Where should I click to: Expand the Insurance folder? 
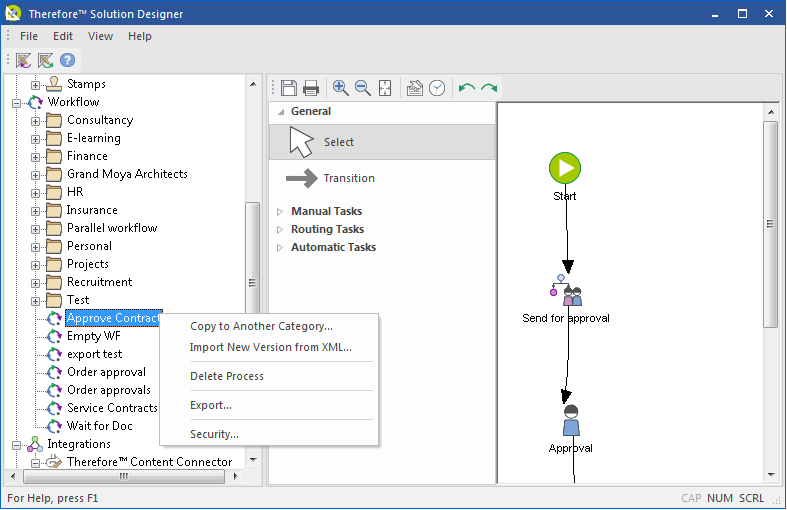(x=35, y=211)
